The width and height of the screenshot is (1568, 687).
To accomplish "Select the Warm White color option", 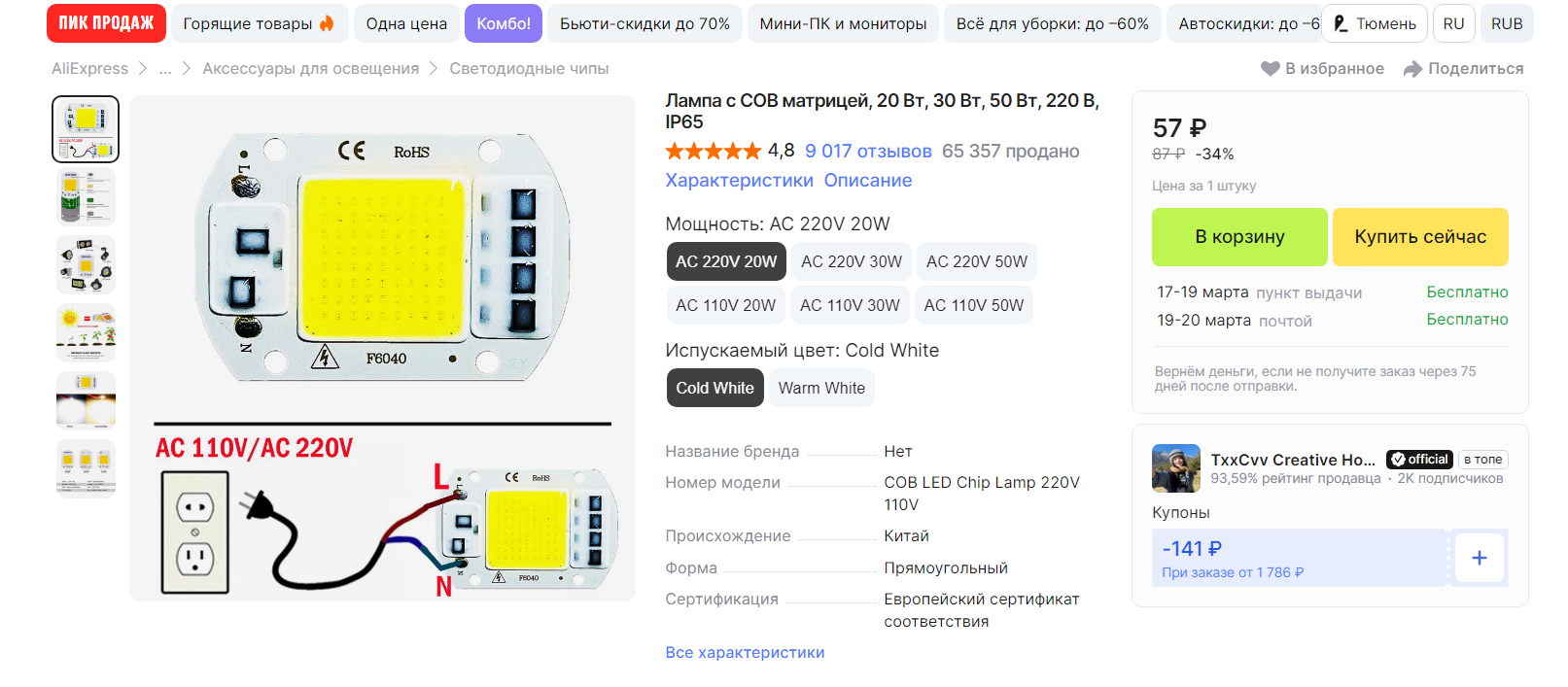I will pyautogui.click(x=821, y=388).
